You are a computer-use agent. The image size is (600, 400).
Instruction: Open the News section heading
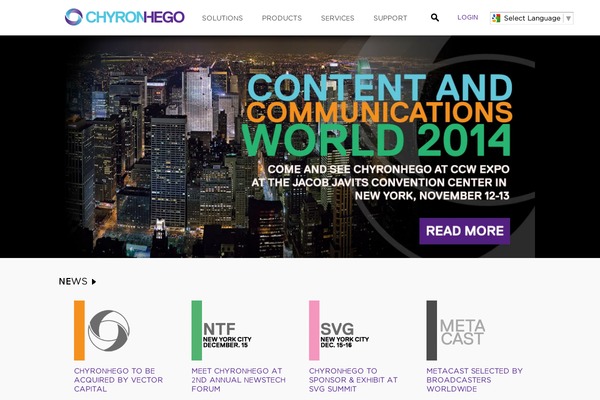coord(73,281)
